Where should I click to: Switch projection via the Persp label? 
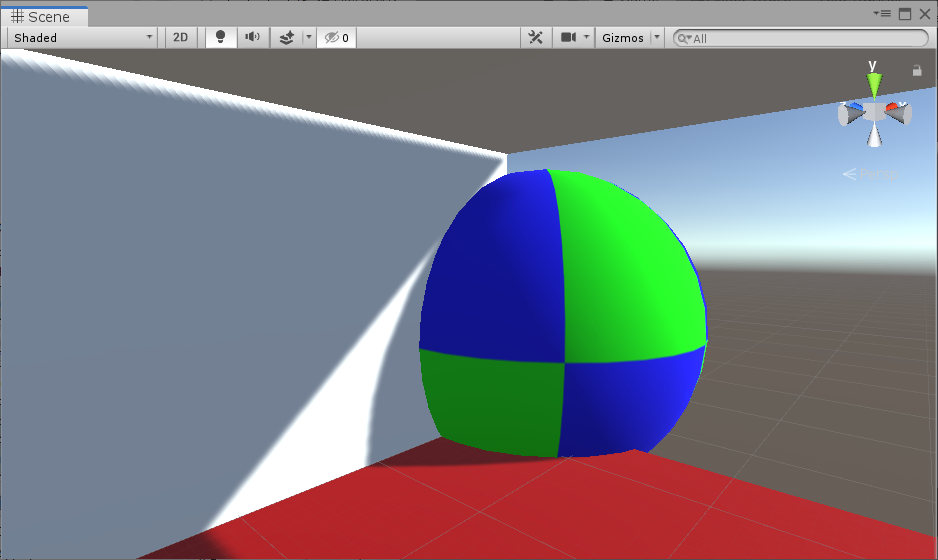click(870, 174)
